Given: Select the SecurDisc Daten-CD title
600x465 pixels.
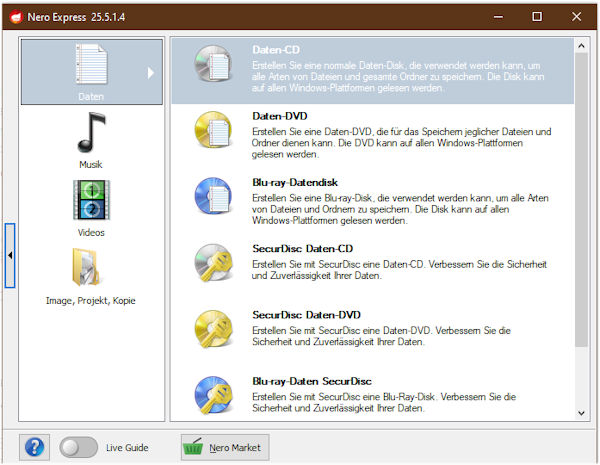Looking at the screenshot, I should (x=302, y=248).
